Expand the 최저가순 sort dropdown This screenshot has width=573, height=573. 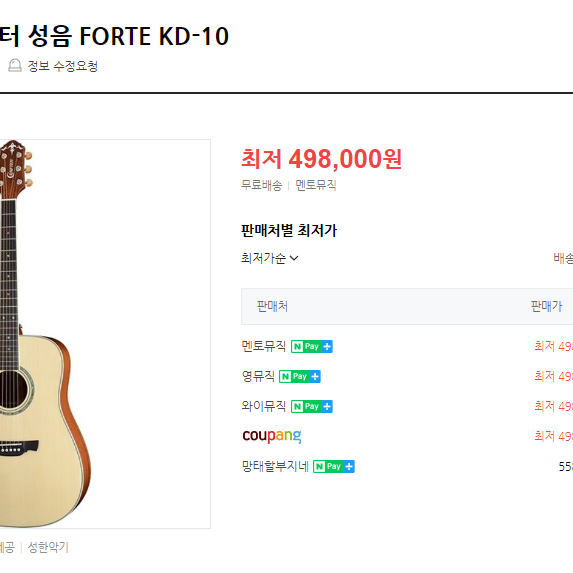click(270, 258)
